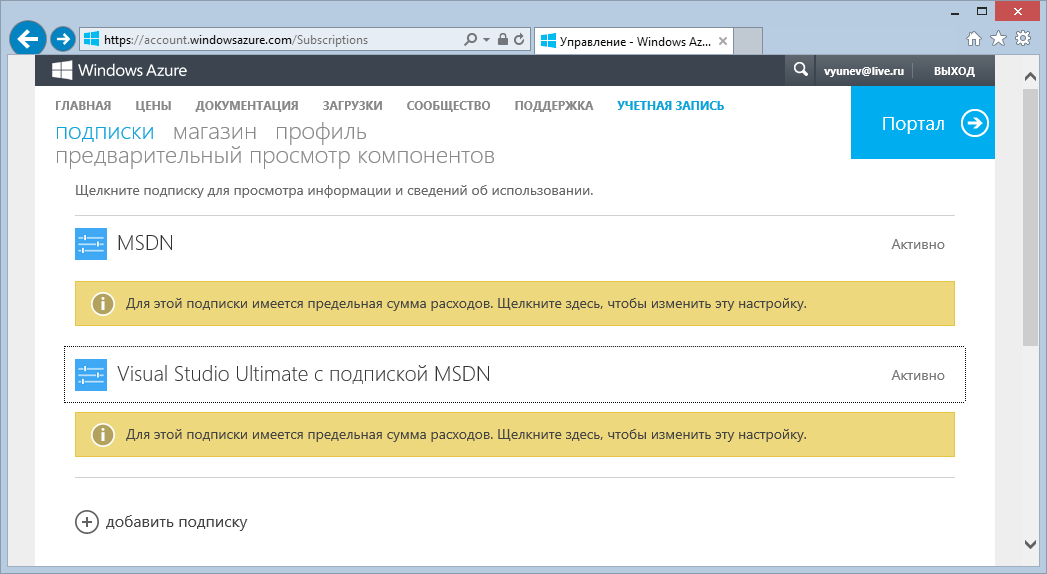This screenshot has height=574, width=1047.
Task: Open the УЧЕТНАЯ ЗАПИСЬ menu item
Action: (x=670, y=105)
